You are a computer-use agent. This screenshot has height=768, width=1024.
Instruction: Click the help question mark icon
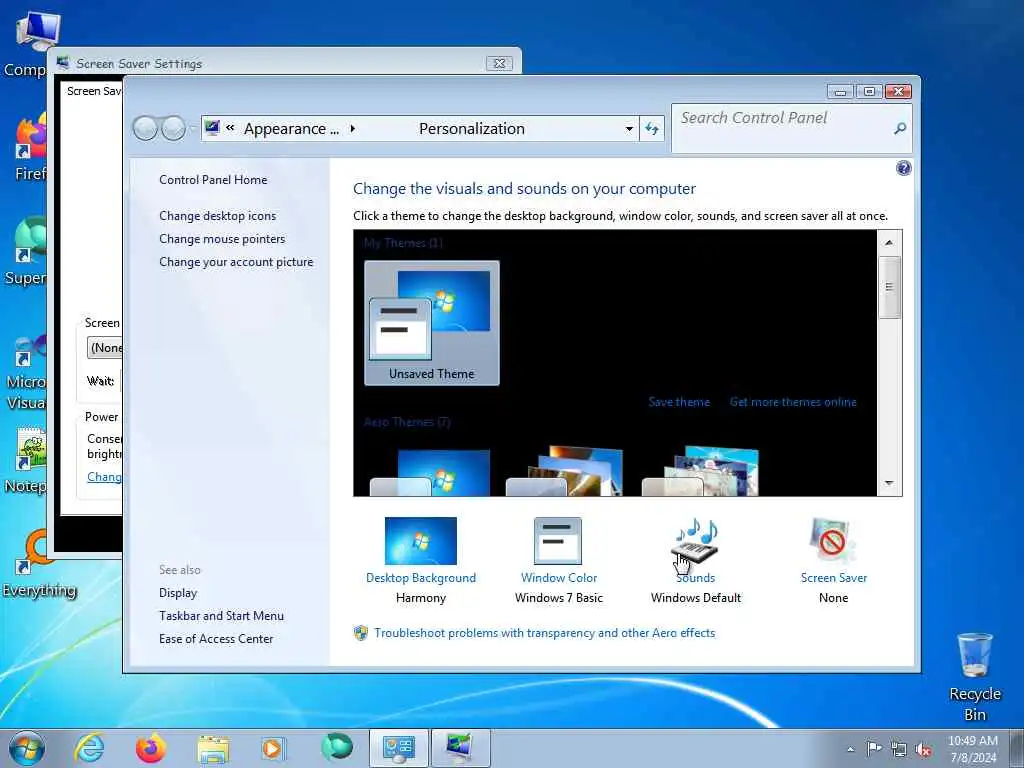click(903, 168)
